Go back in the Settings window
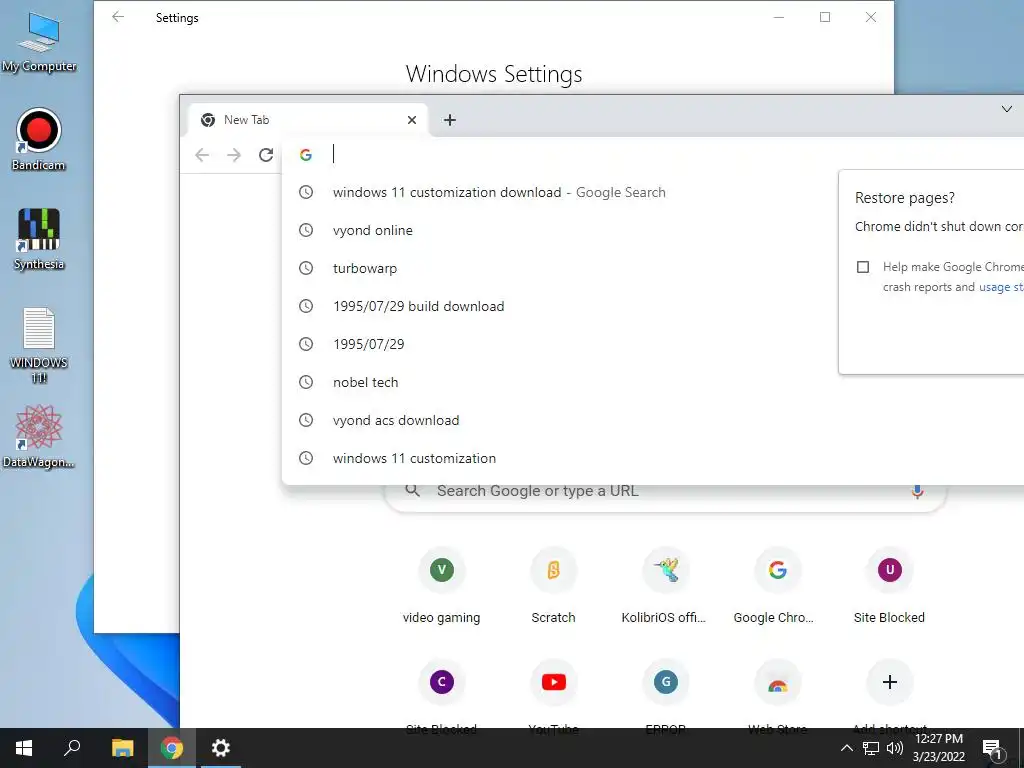The height and width of the screenshot is (768, 1024). (118, 17)
